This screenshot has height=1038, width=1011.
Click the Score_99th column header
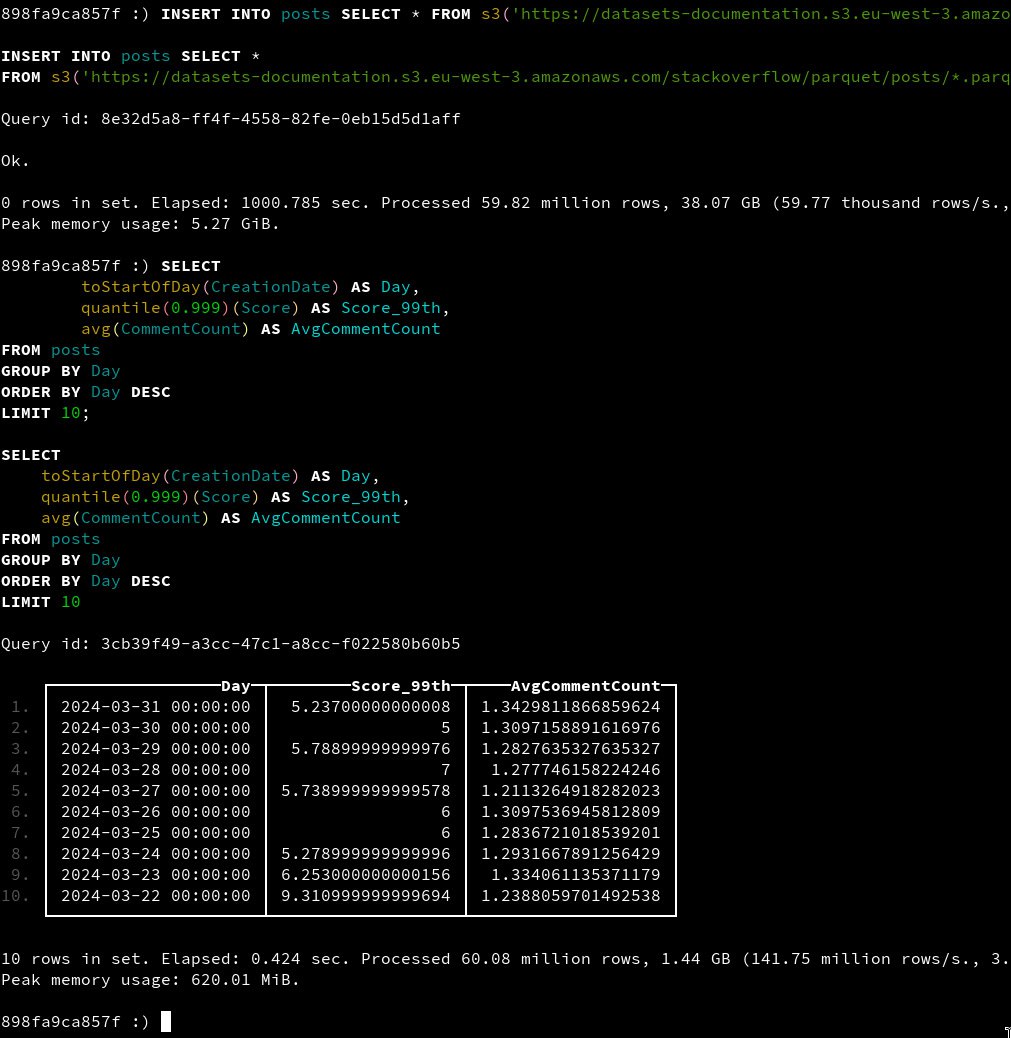400,686
